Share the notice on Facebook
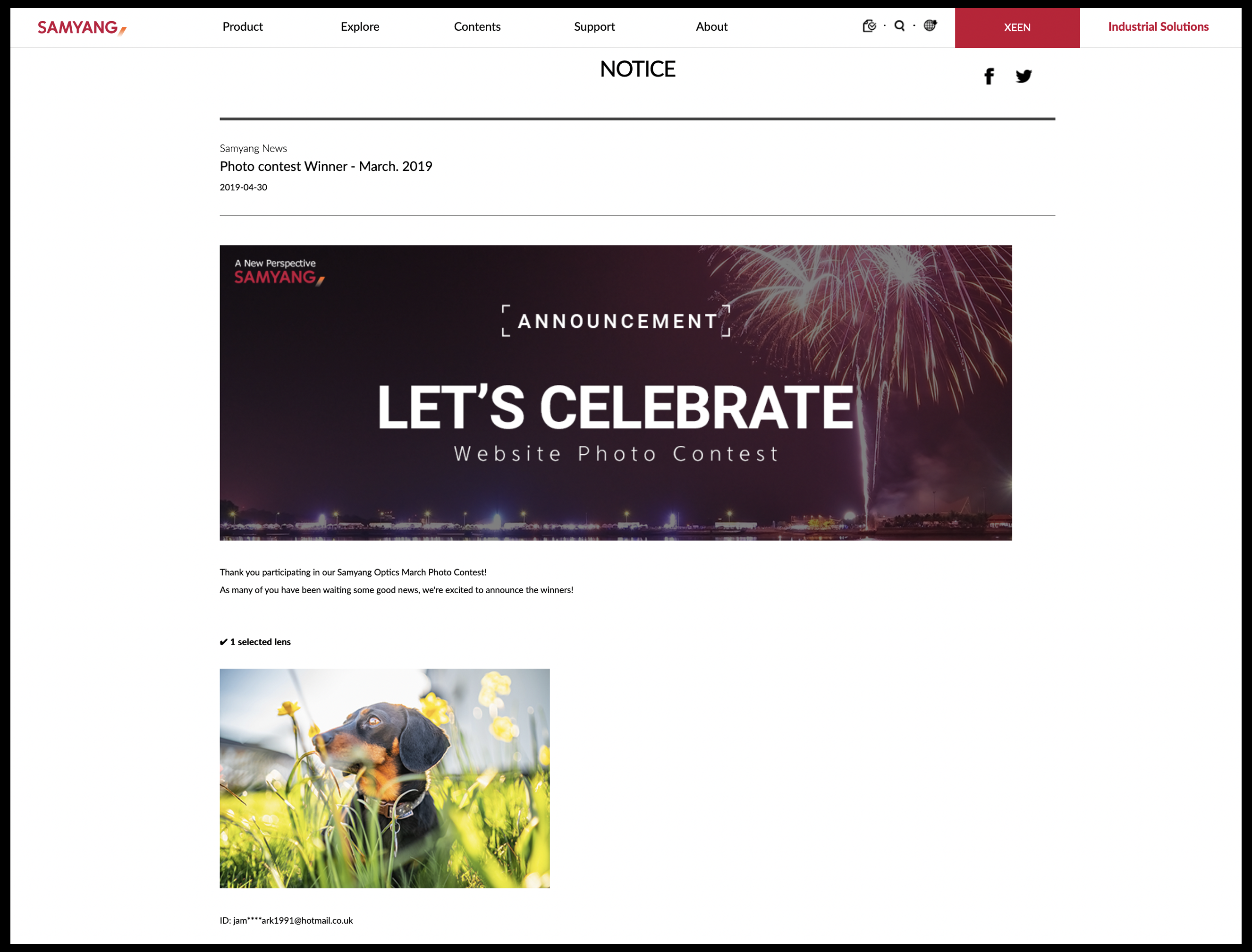The height and width of the screenshot is (952, 1252). tap(989, 76)
